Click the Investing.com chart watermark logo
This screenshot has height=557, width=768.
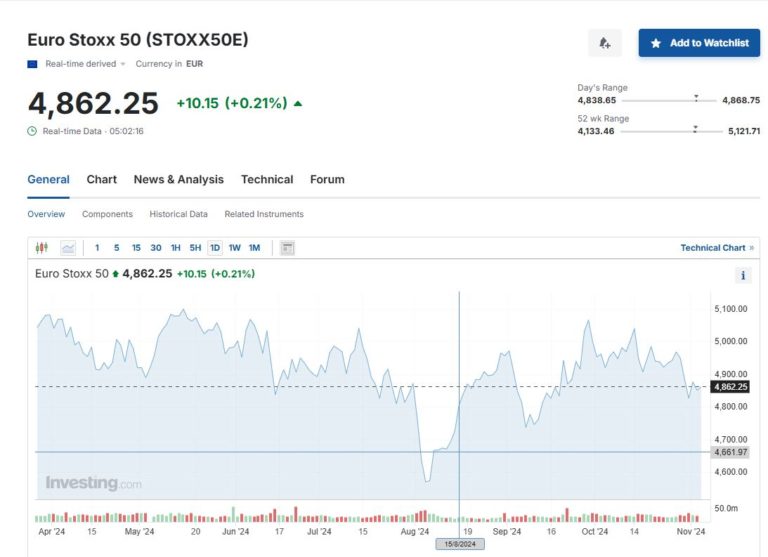(94, 483)
